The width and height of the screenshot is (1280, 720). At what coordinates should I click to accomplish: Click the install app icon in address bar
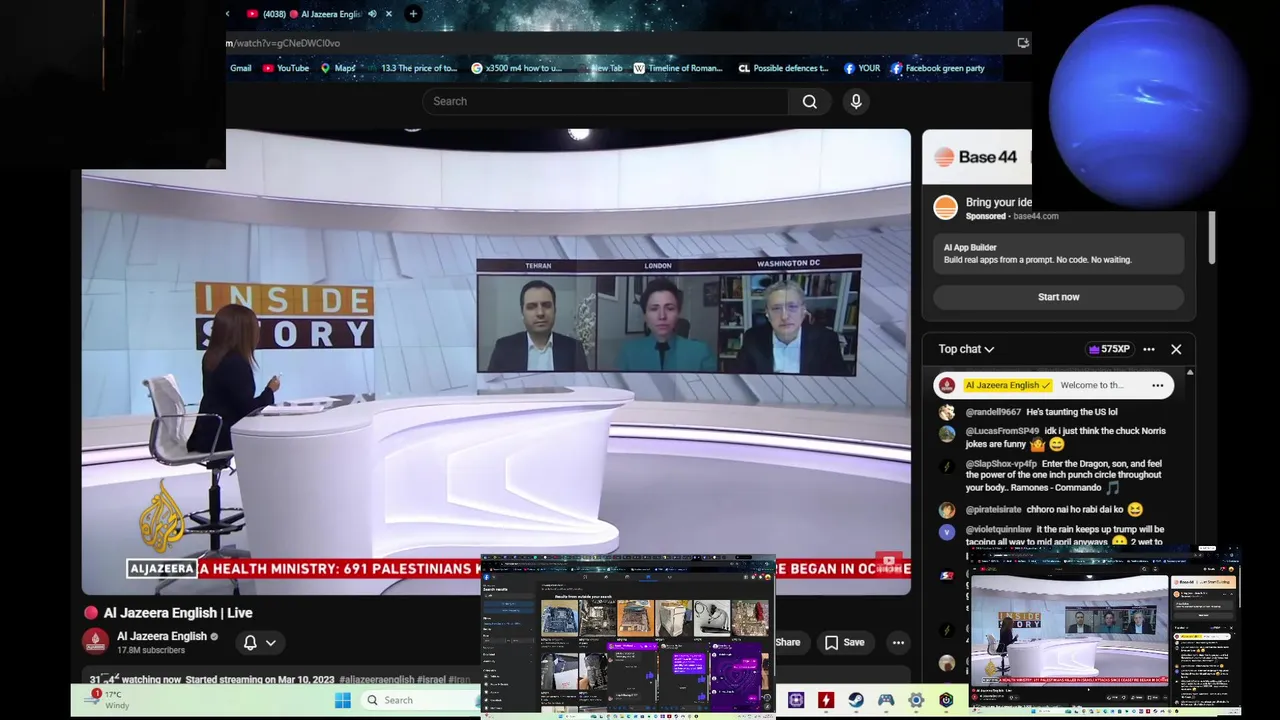coord(1022,43)
